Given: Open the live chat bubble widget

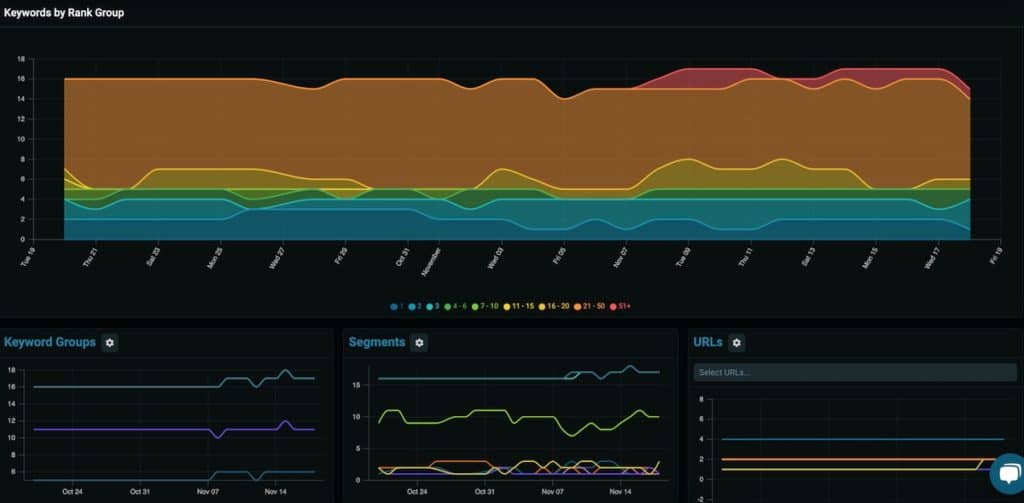Looking at the screenshot, I should click(x=1009, y=474).
